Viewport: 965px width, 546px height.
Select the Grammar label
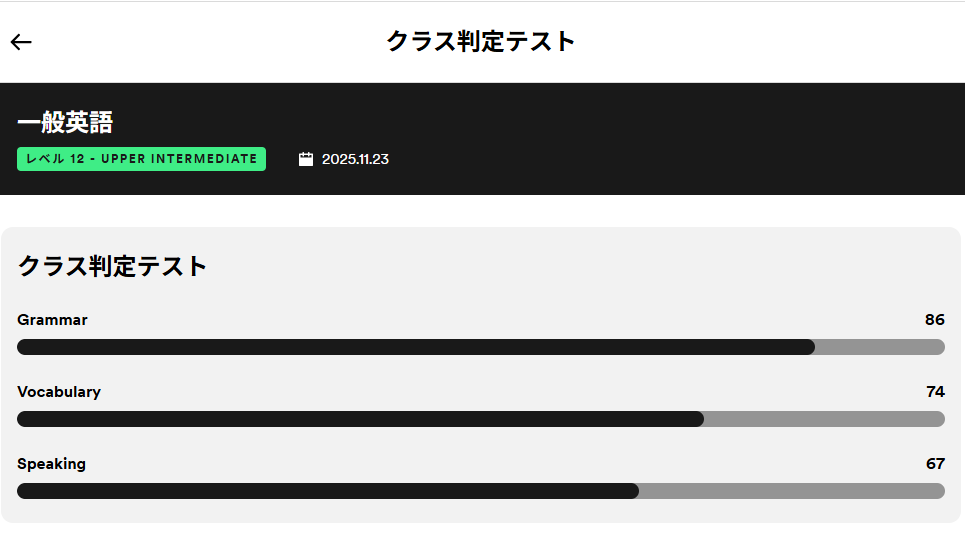click(52, 320)
